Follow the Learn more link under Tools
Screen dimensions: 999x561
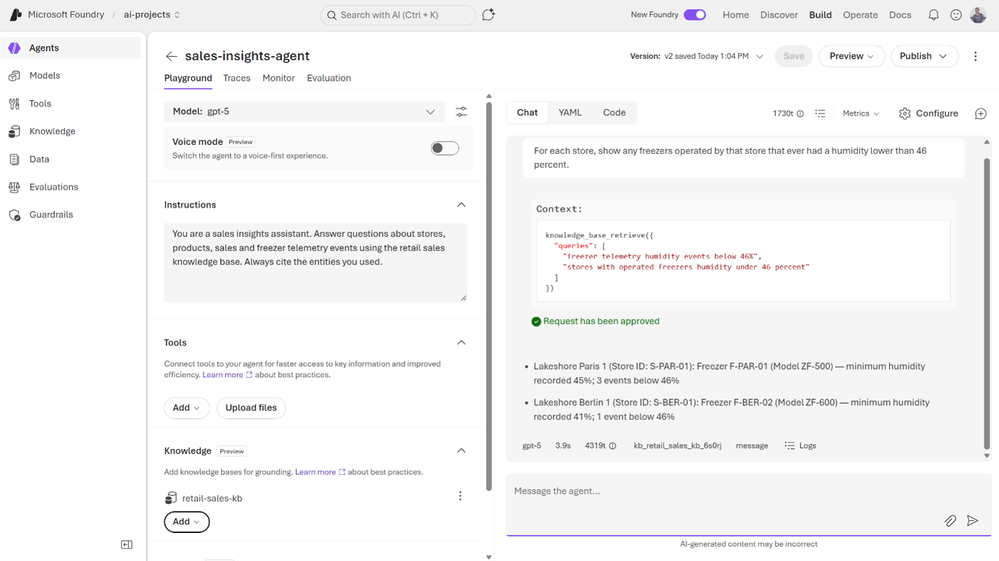227,374
